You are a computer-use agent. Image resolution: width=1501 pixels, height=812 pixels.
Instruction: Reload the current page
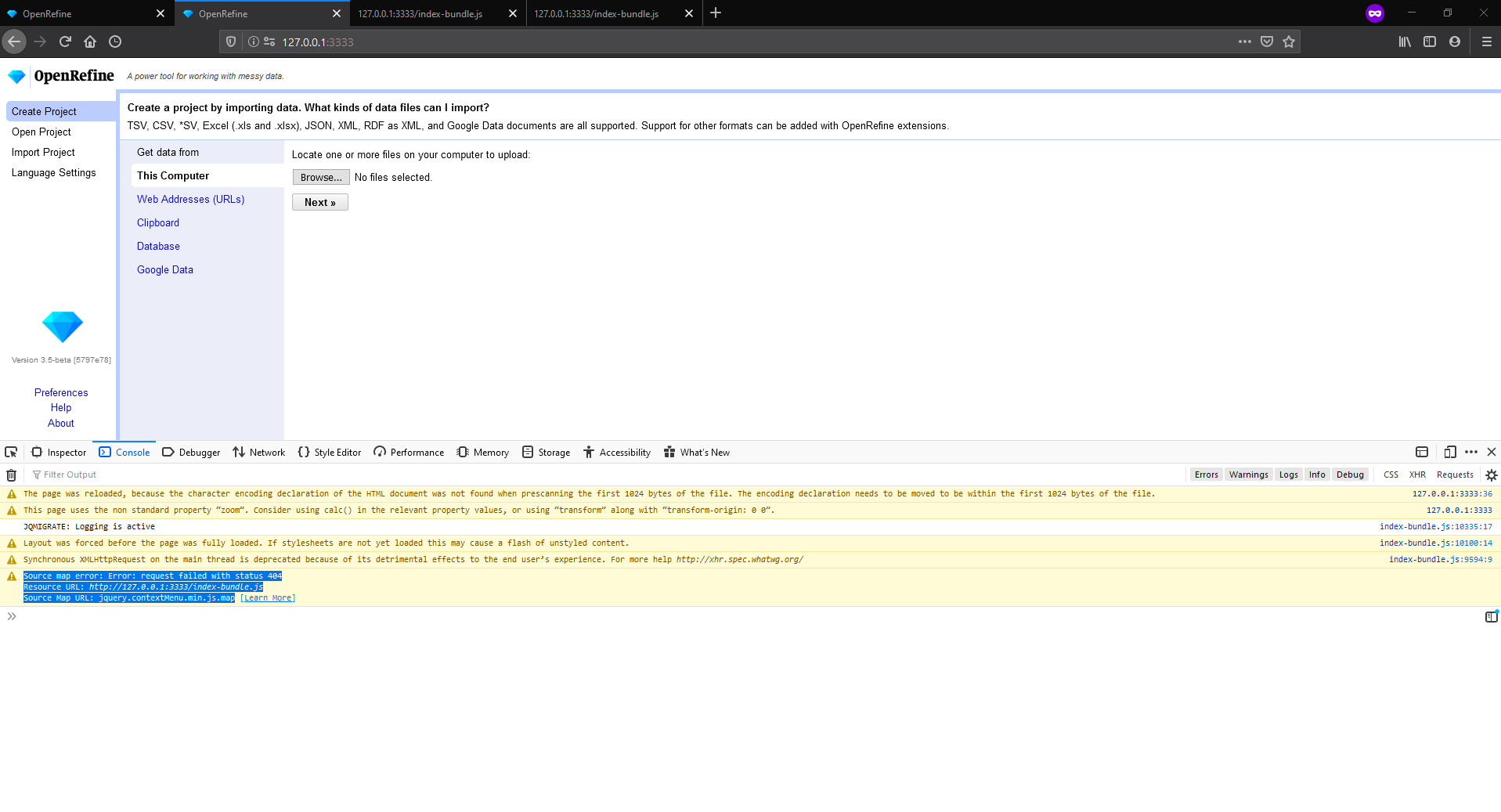[65, 42]
